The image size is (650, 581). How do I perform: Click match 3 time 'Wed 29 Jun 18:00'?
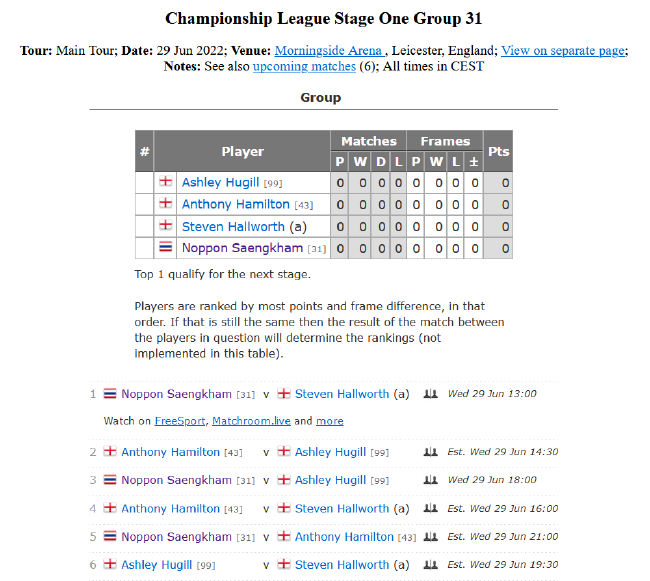[492, 480]
